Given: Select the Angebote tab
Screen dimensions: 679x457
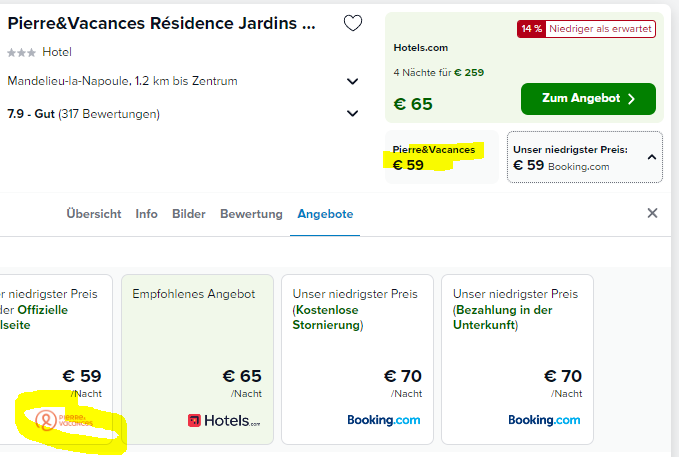Looking at the screenshot, I should [x=325, y=214].
